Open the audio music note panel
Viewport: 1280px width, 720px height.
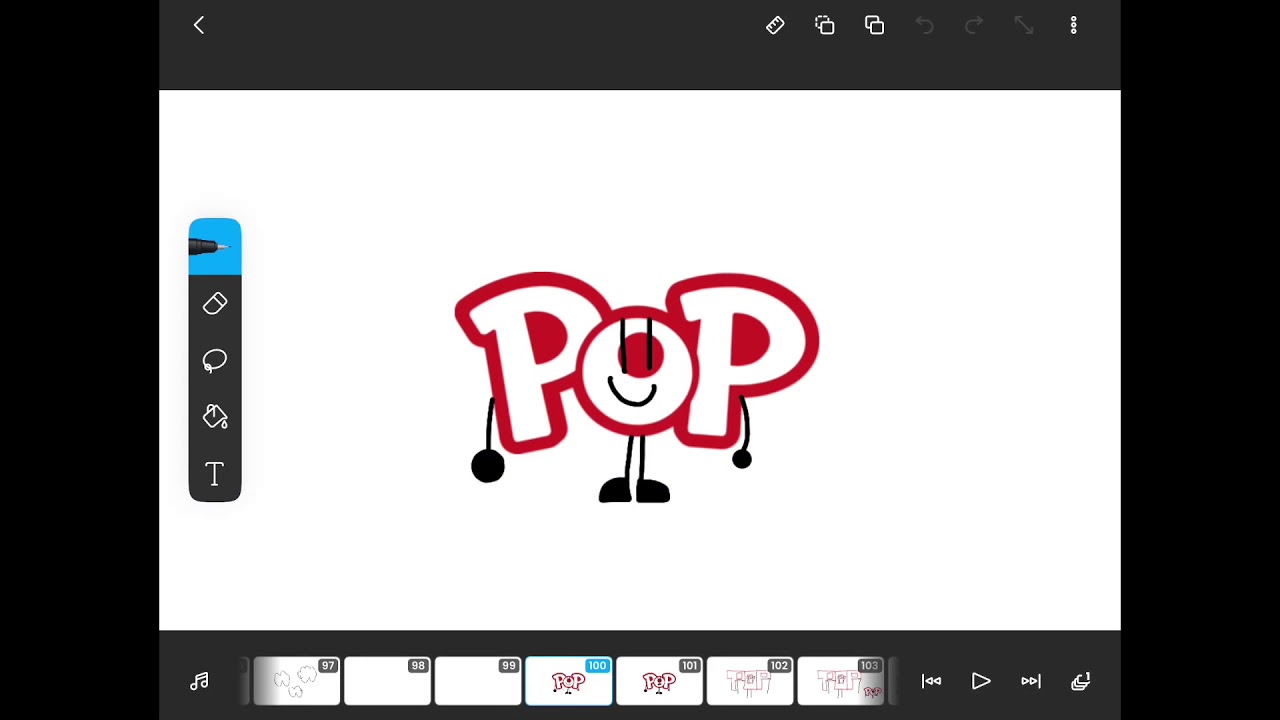200,681
